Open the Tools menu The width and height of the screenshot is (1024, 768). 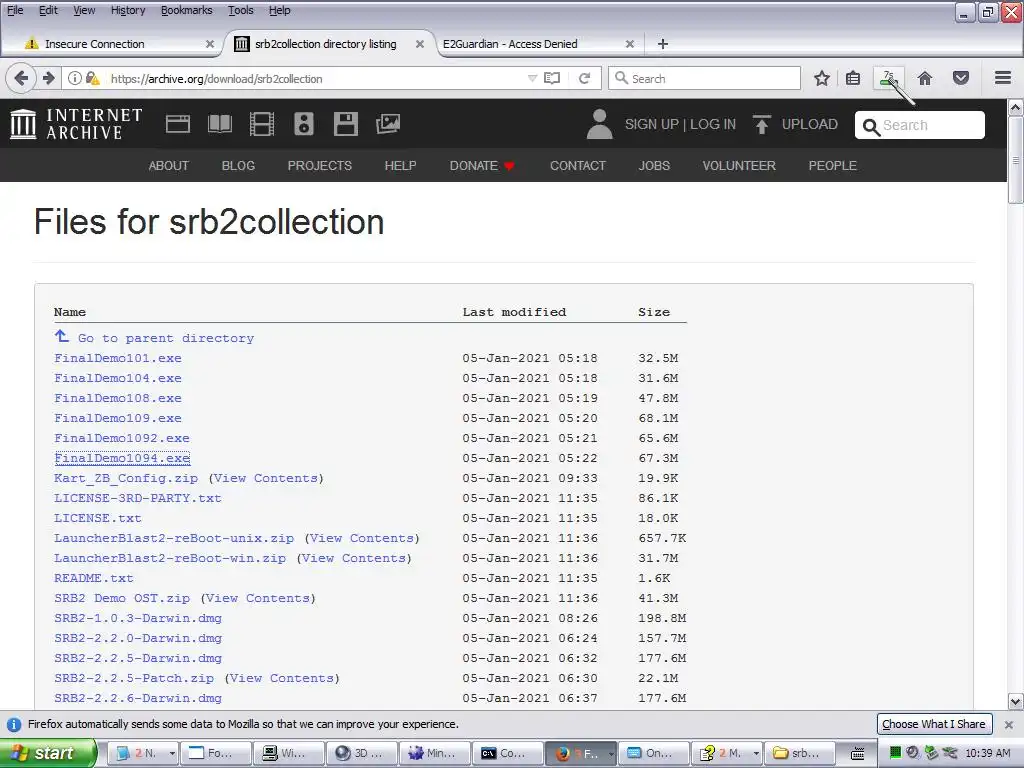tap(240, 10)
